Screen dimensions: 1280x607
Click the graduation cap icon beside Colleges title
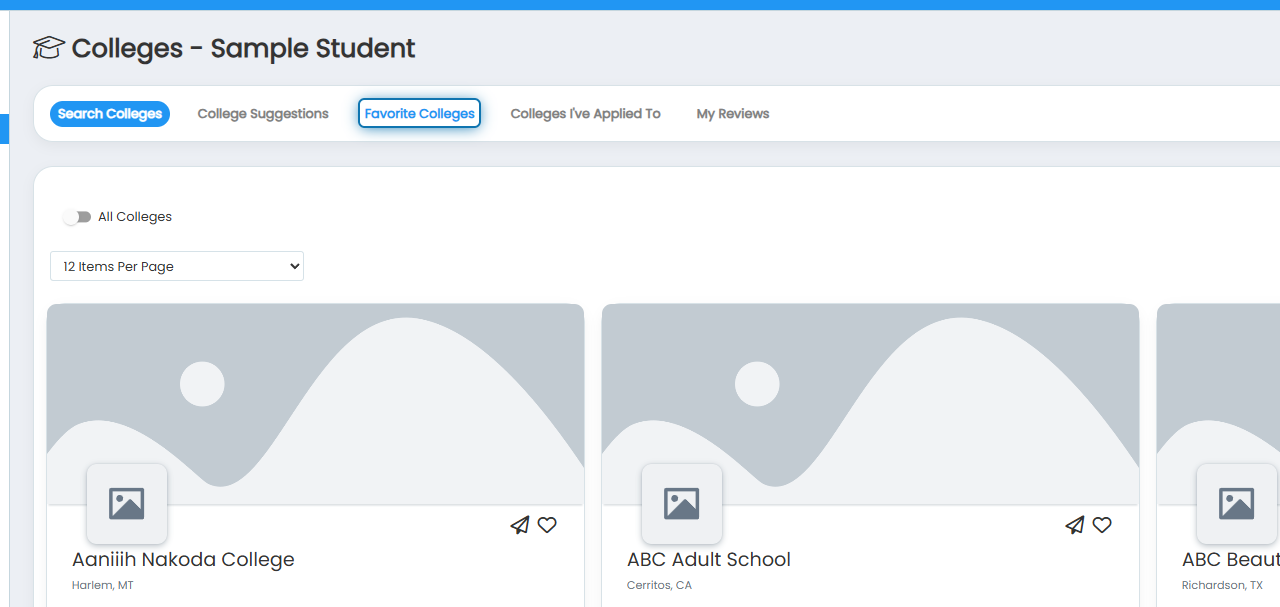[48, 47]
